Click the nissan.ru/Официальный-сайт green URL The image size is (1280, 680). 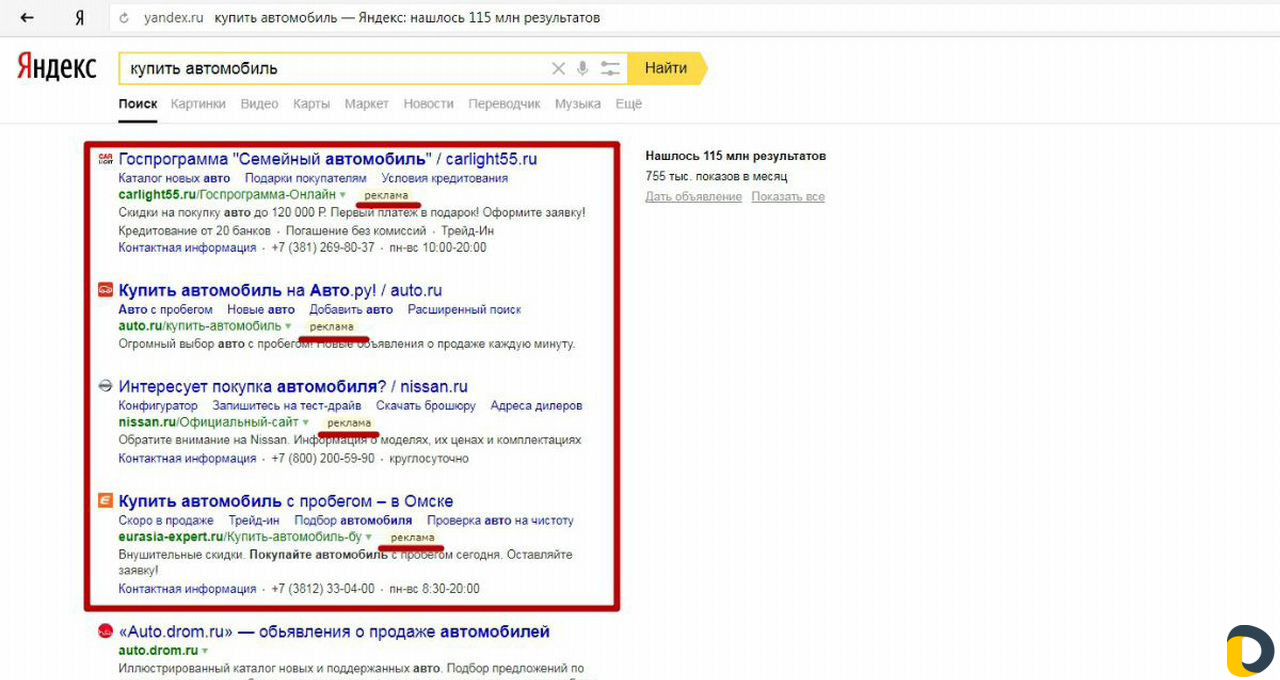point(208,423)
